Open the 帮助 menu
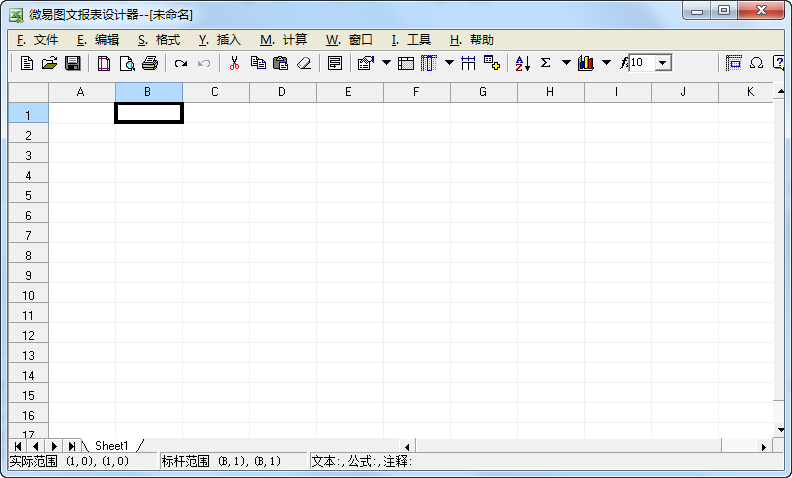792x478 pixels. [472, 40]
